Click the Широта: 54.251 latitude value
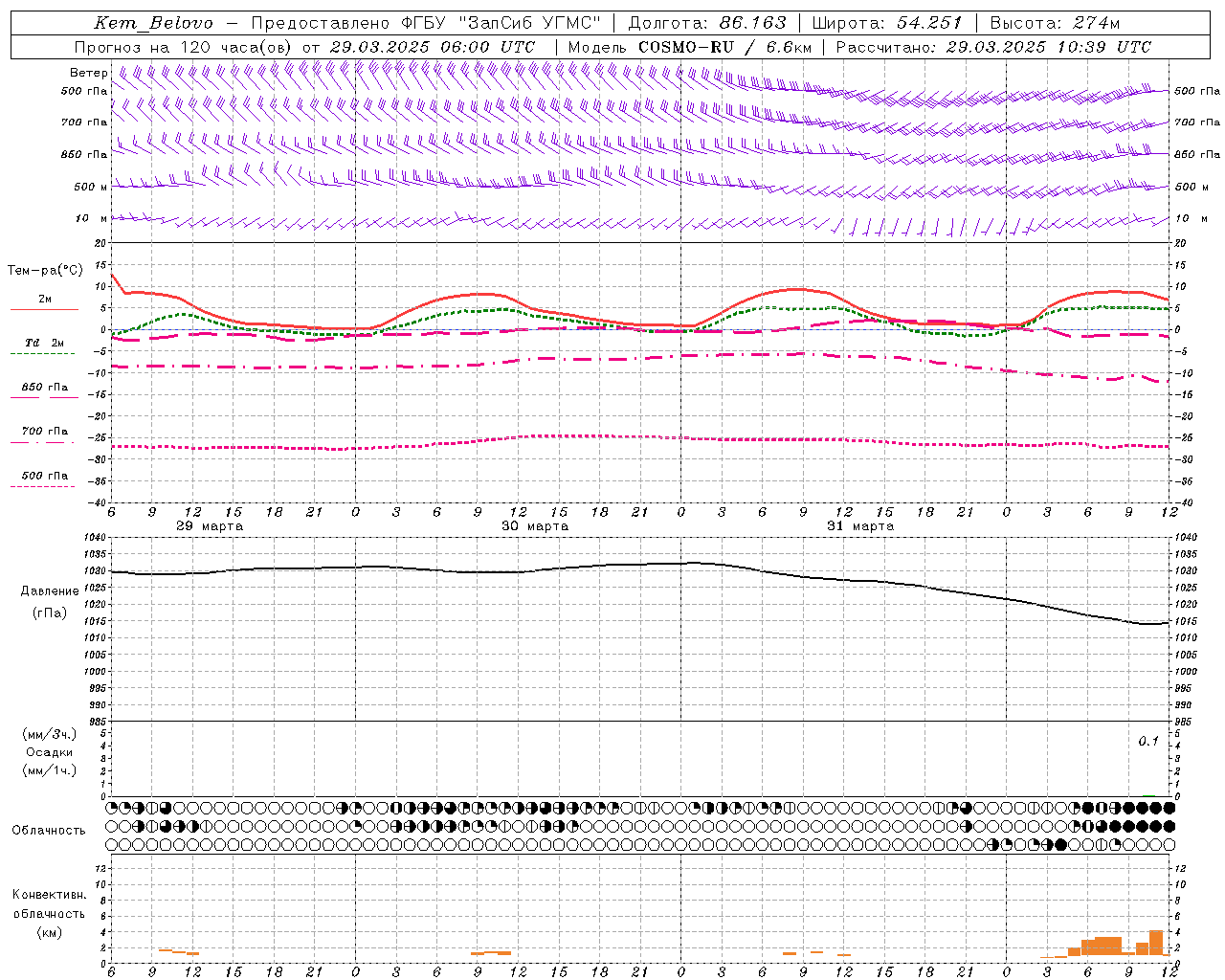1225x980 pixels. [887, 23]
